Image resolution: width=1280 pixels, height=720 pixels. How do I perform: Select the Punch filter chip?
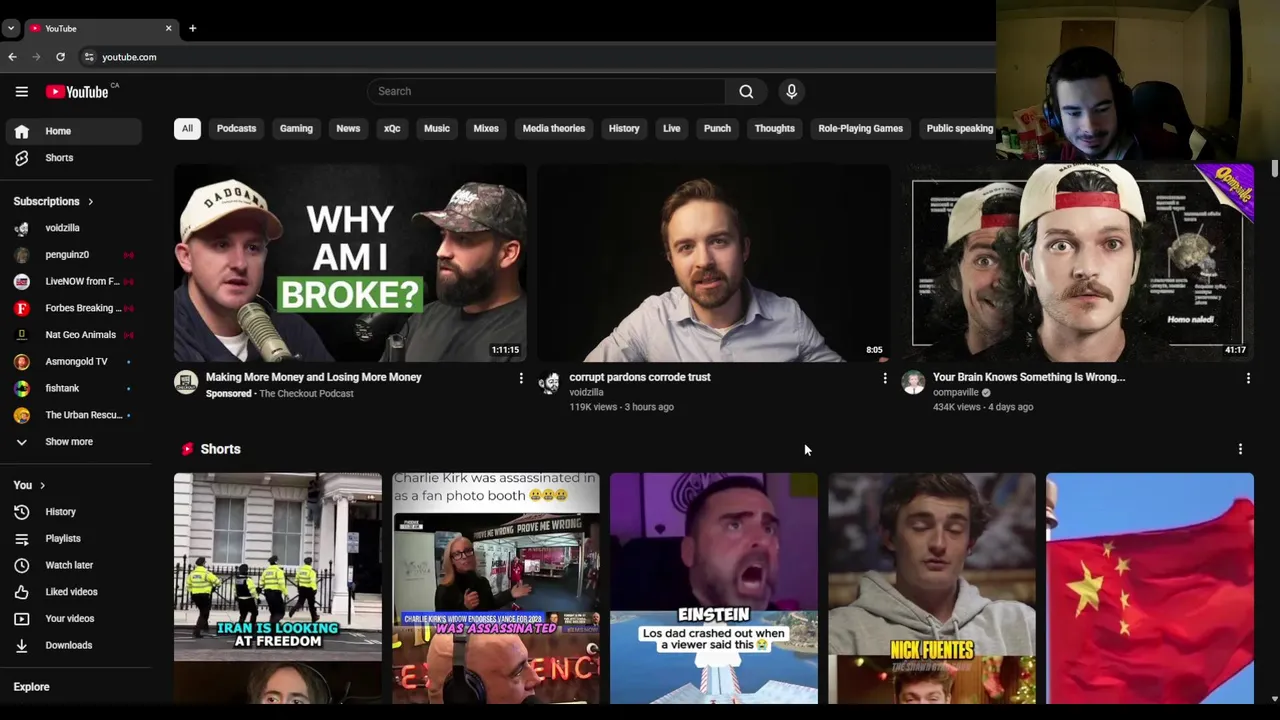pyautogui.click(x=717, y=128)
